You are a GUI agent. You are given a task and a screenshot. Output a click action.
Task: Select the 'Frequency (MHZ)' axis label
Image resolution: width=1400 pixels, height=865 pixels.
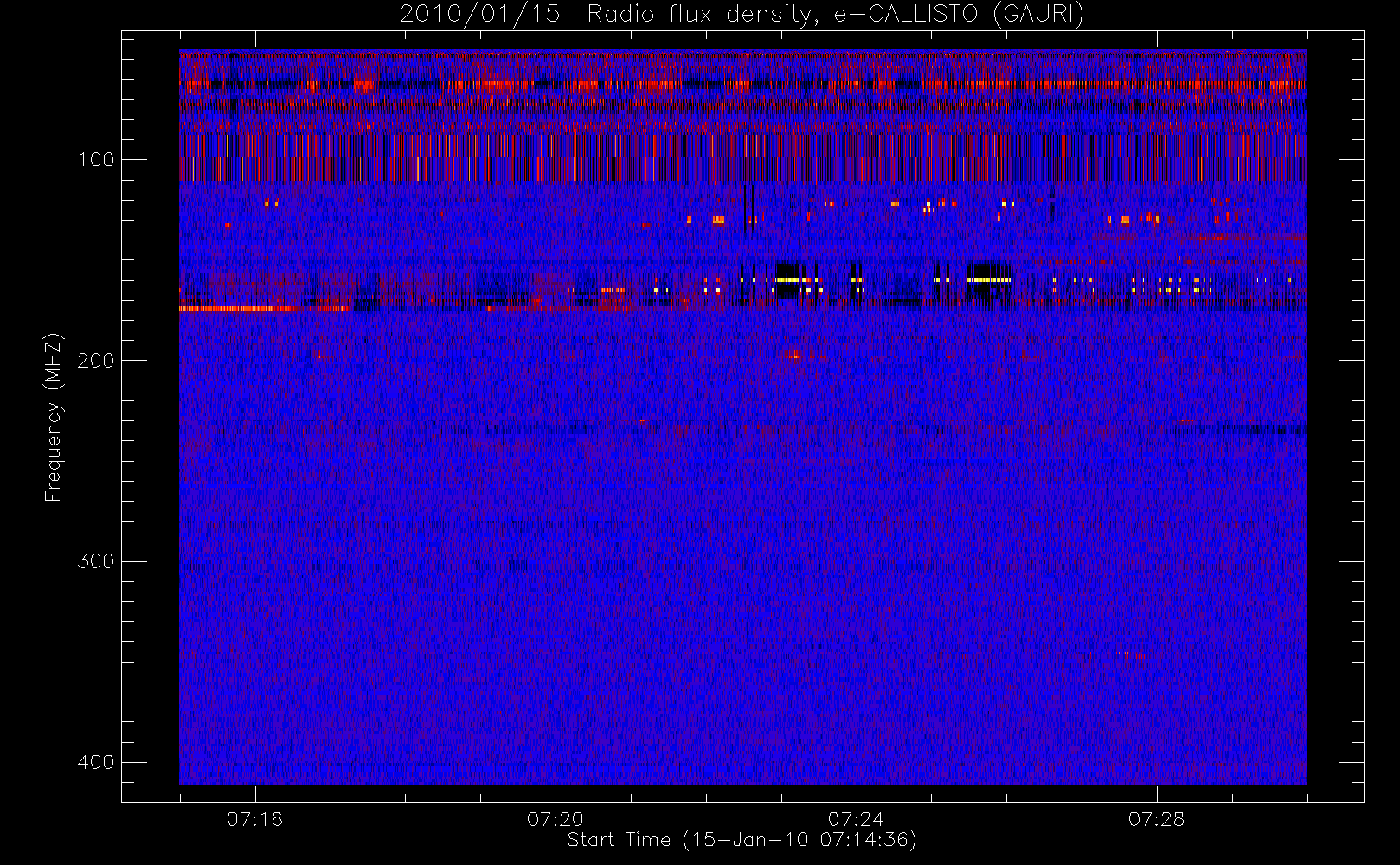point(54,417)
